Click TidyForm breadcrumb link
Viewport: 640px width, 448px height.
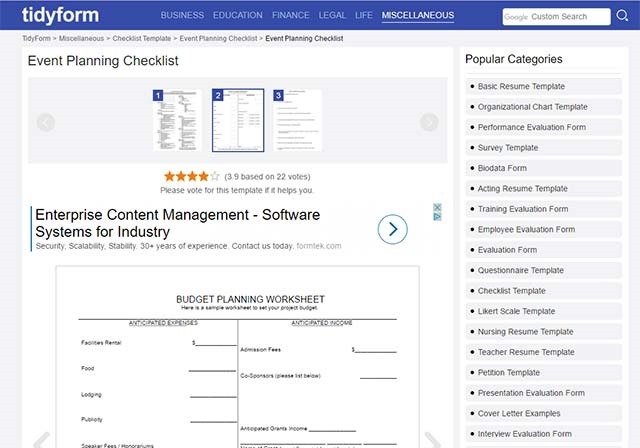pyautogui.click(x=36, y=38)
